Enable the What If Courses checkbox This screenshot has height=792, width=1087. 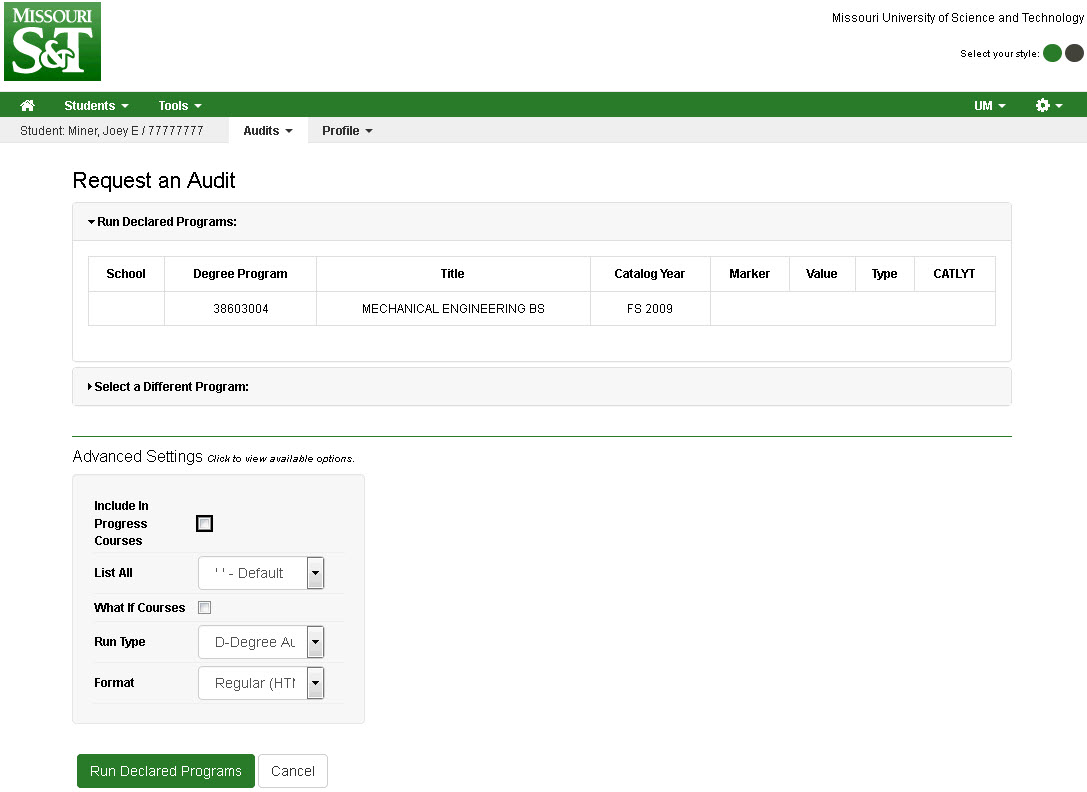tap(205, 608)
